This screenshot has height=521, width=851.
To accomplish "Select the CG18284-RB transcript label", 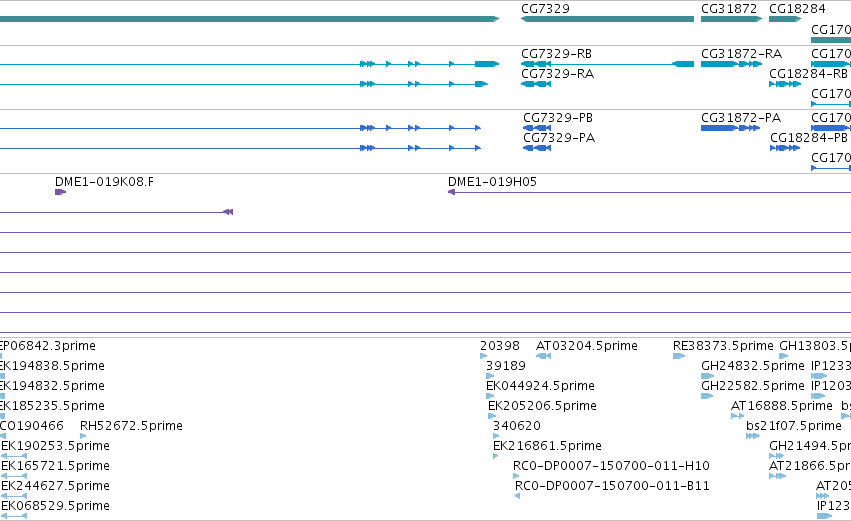I will click(808, 74).
